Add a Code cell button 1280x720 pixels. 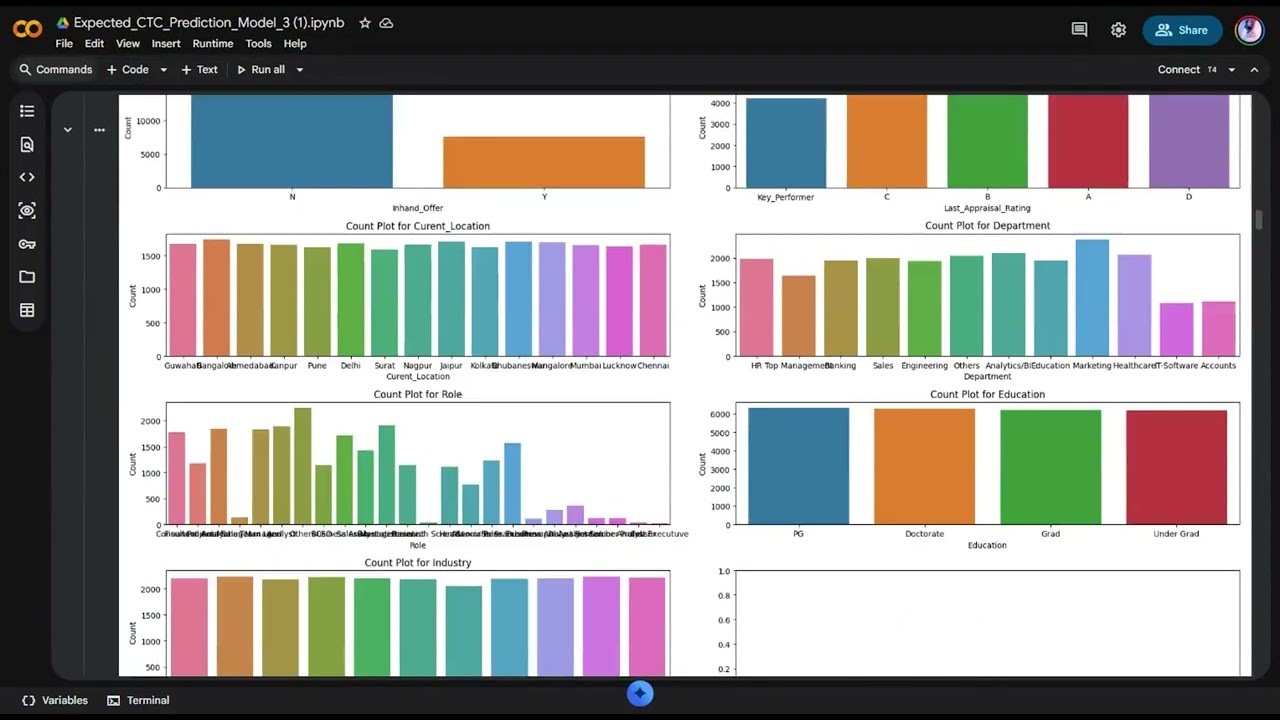pyautogui.click(x=128, y=70)
